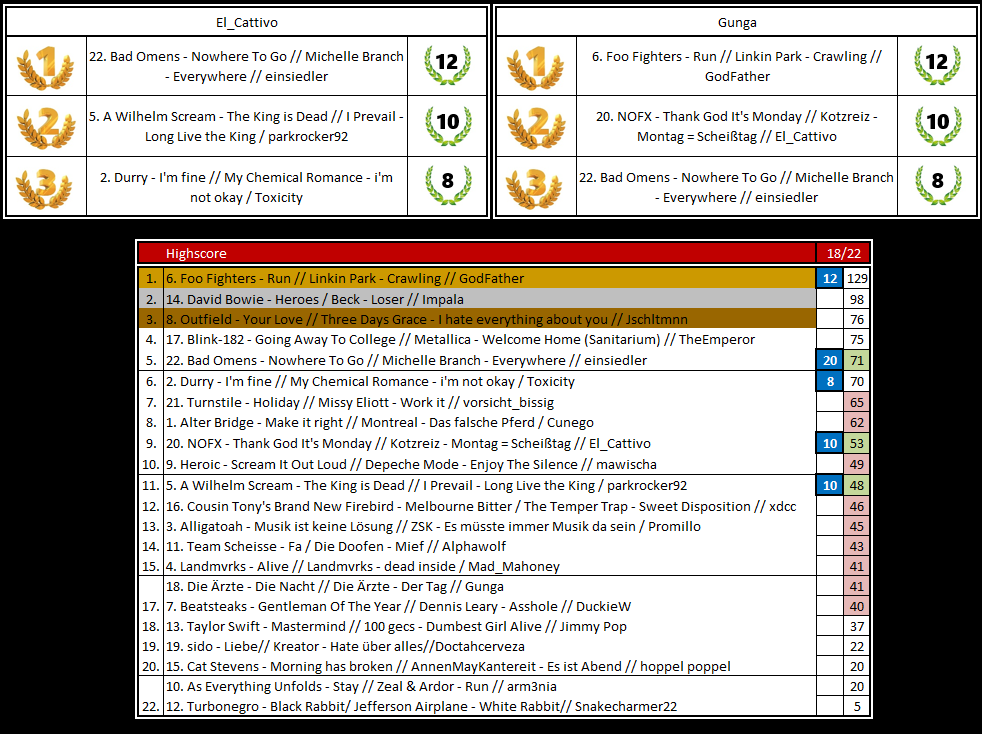982x734 pixels.
Task: Select the 12-point laurel wreath in Gunga's table
Action: coord(938,65)
